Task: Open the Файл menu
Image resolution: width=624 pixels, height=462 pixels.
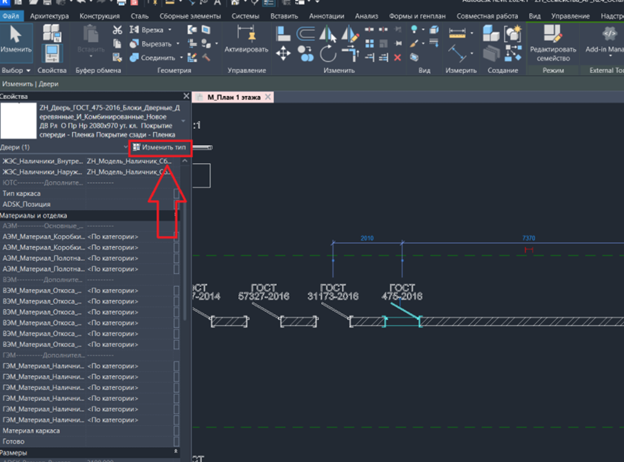Action: (11, 16)
